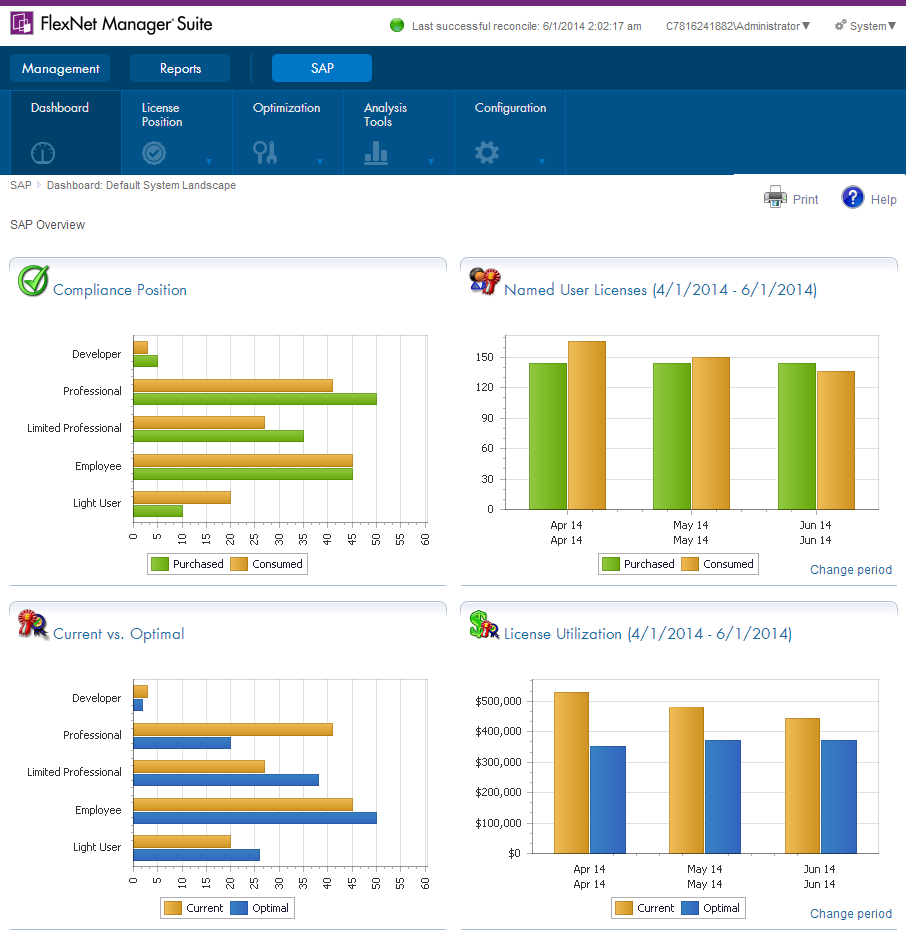Click the Purchased green legend swatch in Compliance Position

pos(160,564)
